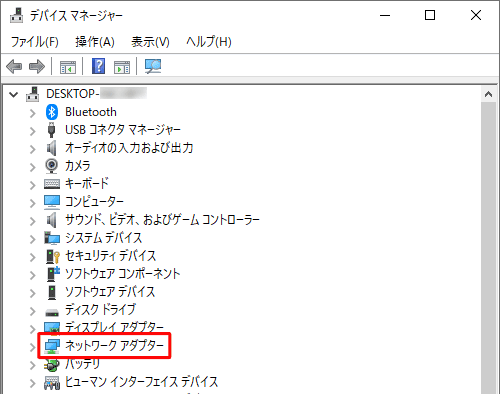This screenshot has width=500, height=394.
Task: Close the Device Manager window
Action: [x=476, y=15]
